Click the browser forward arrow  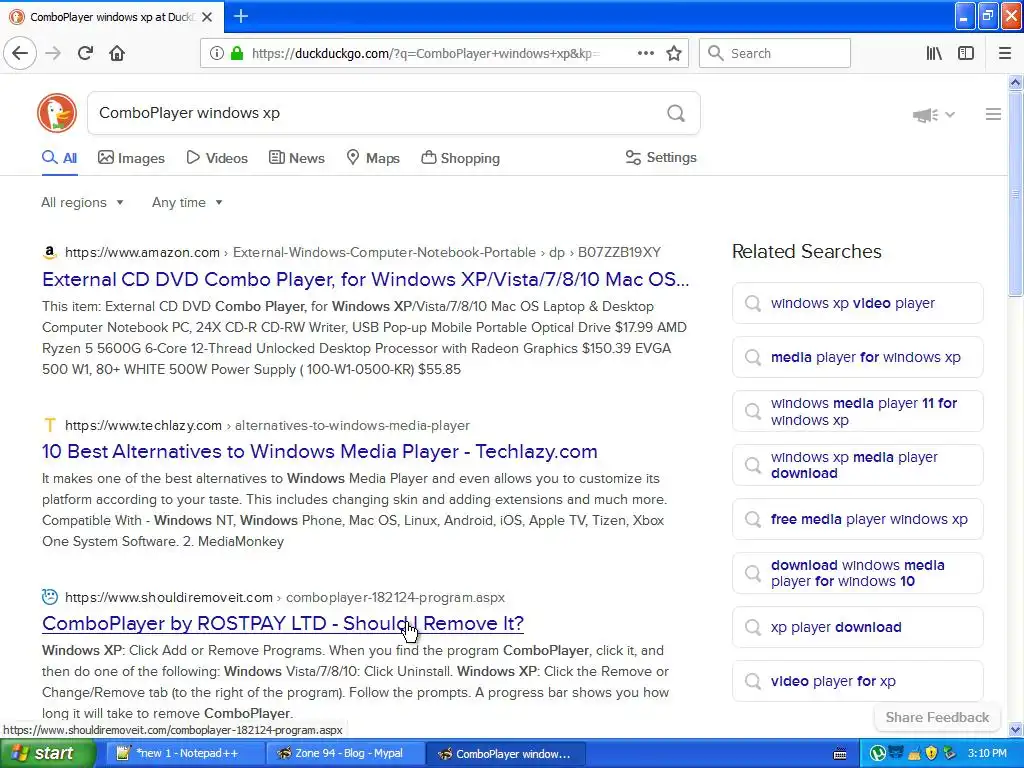[x=53, y=53]
